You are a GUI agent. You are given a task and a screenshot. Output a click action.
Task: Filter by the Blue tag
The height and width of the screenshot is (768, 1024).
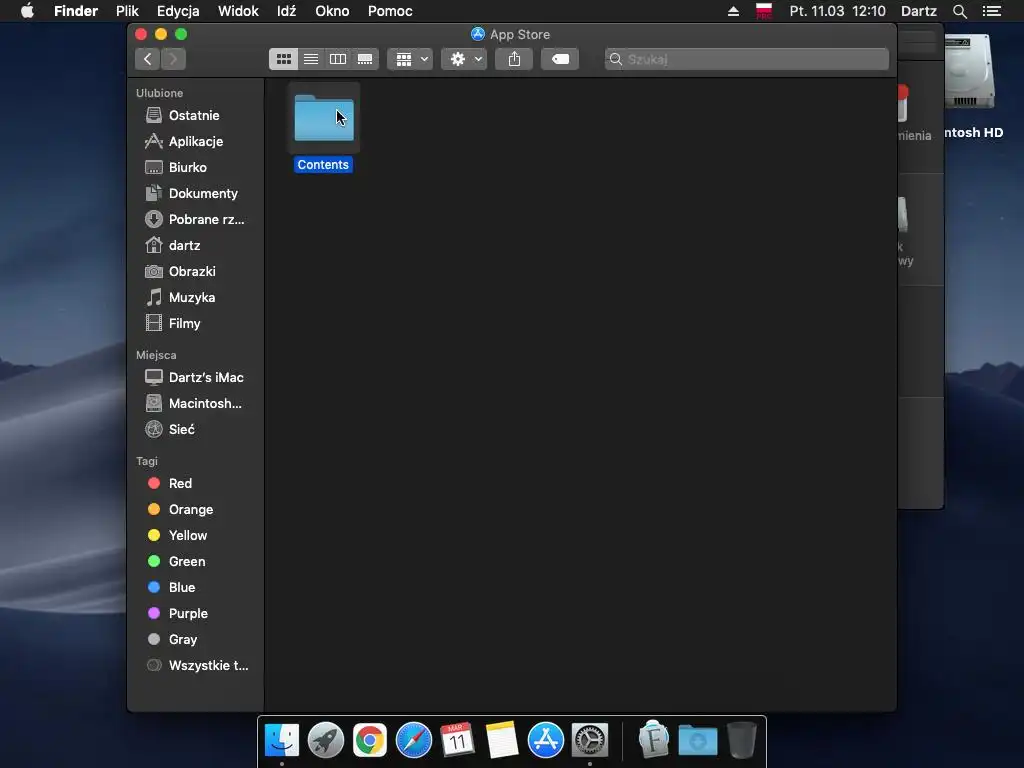click(x=182, y=588)
